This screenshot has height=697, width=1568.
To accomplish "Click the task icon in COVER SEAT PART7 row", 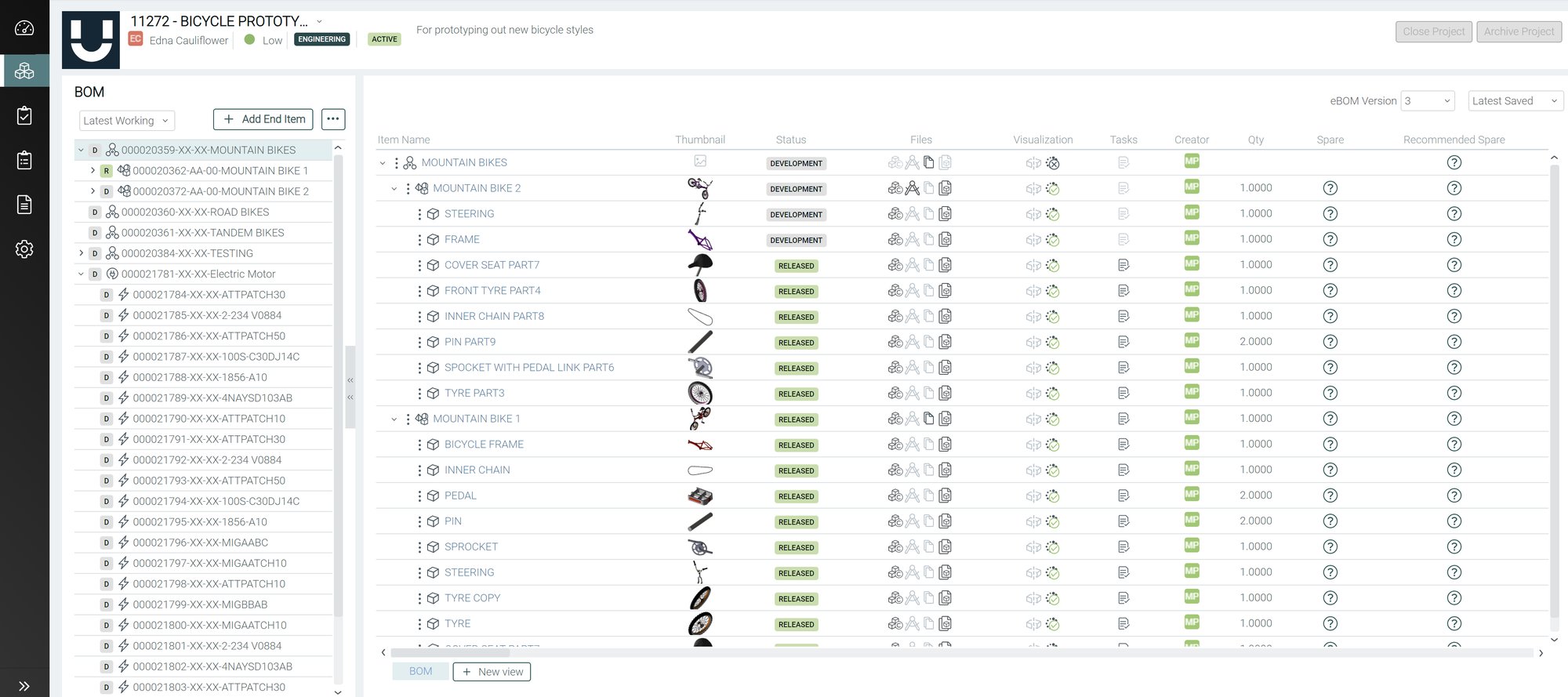I will pyautogui.click(x=1123, y=265).
